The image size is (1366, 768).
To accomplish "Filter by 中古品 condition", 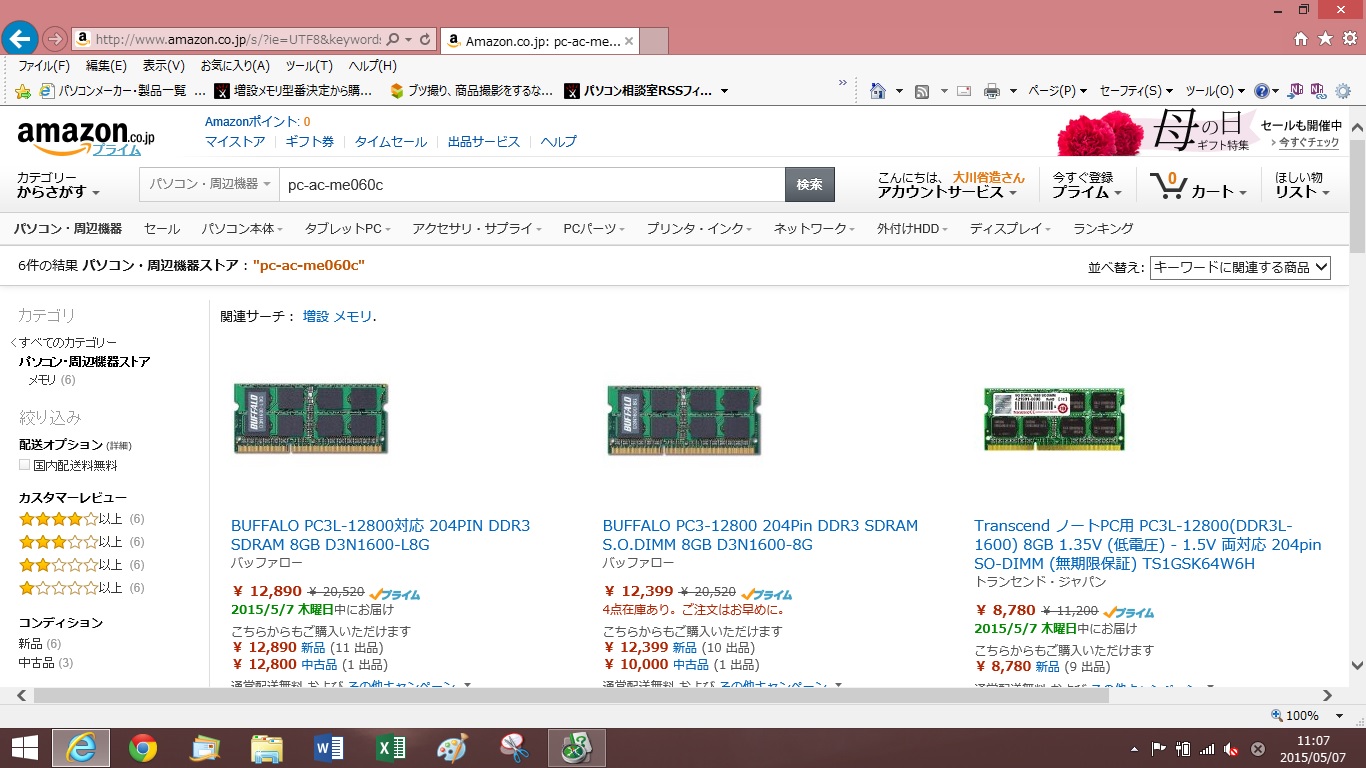I will [x=45, y=663].
